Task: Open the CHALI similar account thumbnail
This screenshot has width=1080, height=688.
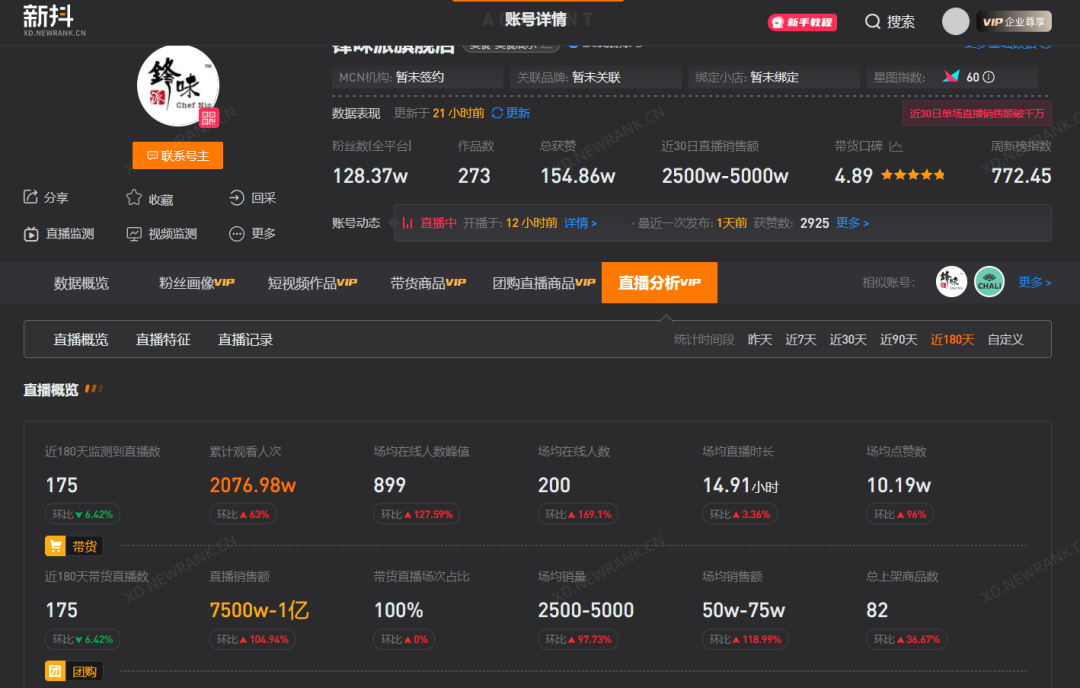Action: click(x=990, y=281)
